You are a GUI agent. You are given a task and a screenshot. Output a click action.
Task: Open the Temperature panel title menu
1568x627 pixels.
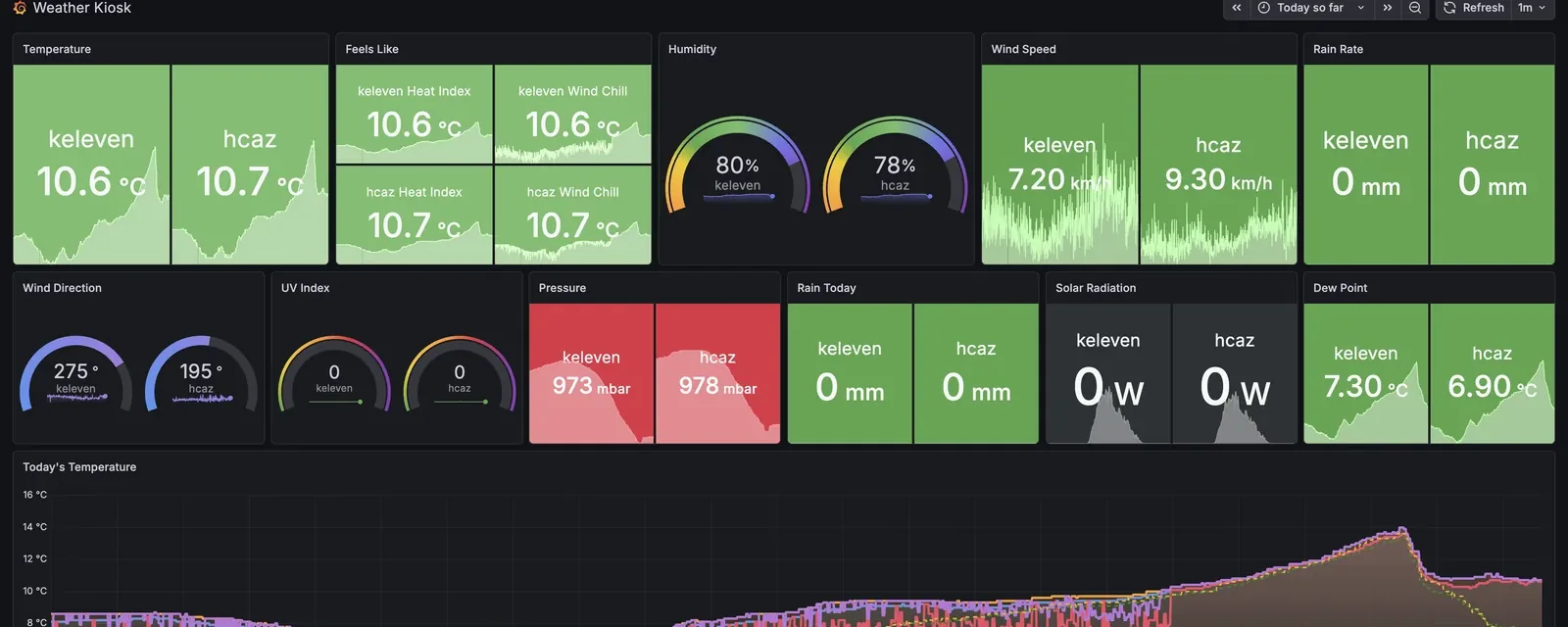click(57, 49)
